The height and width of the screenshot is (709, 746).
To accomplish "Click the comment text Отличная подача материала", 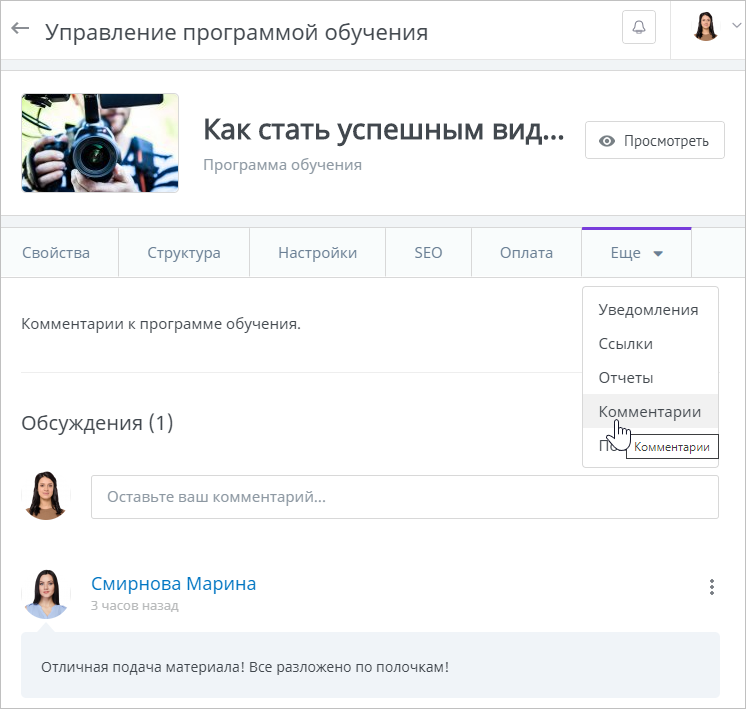I will (x=245, y=667).
